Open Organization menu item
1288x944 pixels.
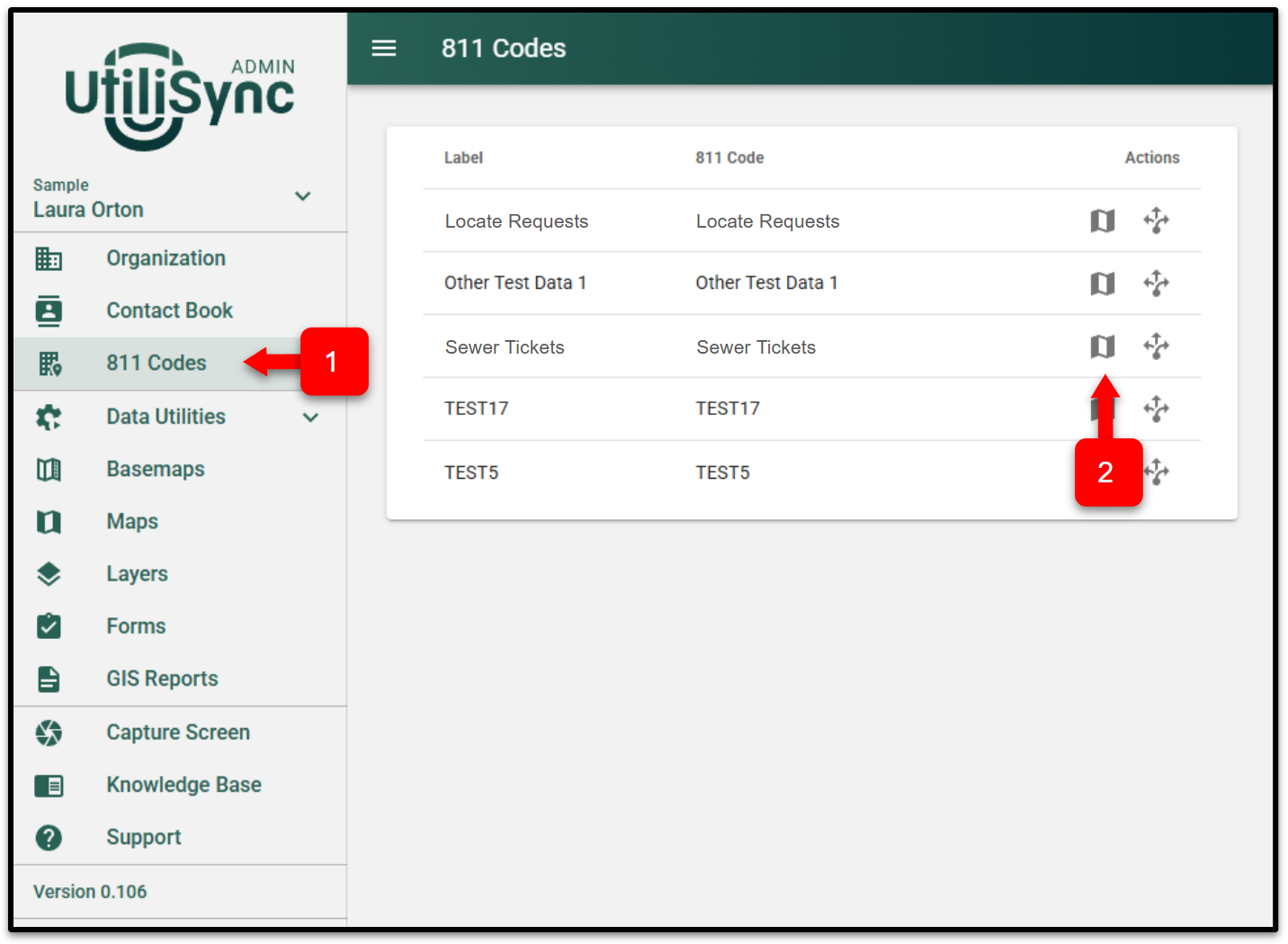pos(166,259)
